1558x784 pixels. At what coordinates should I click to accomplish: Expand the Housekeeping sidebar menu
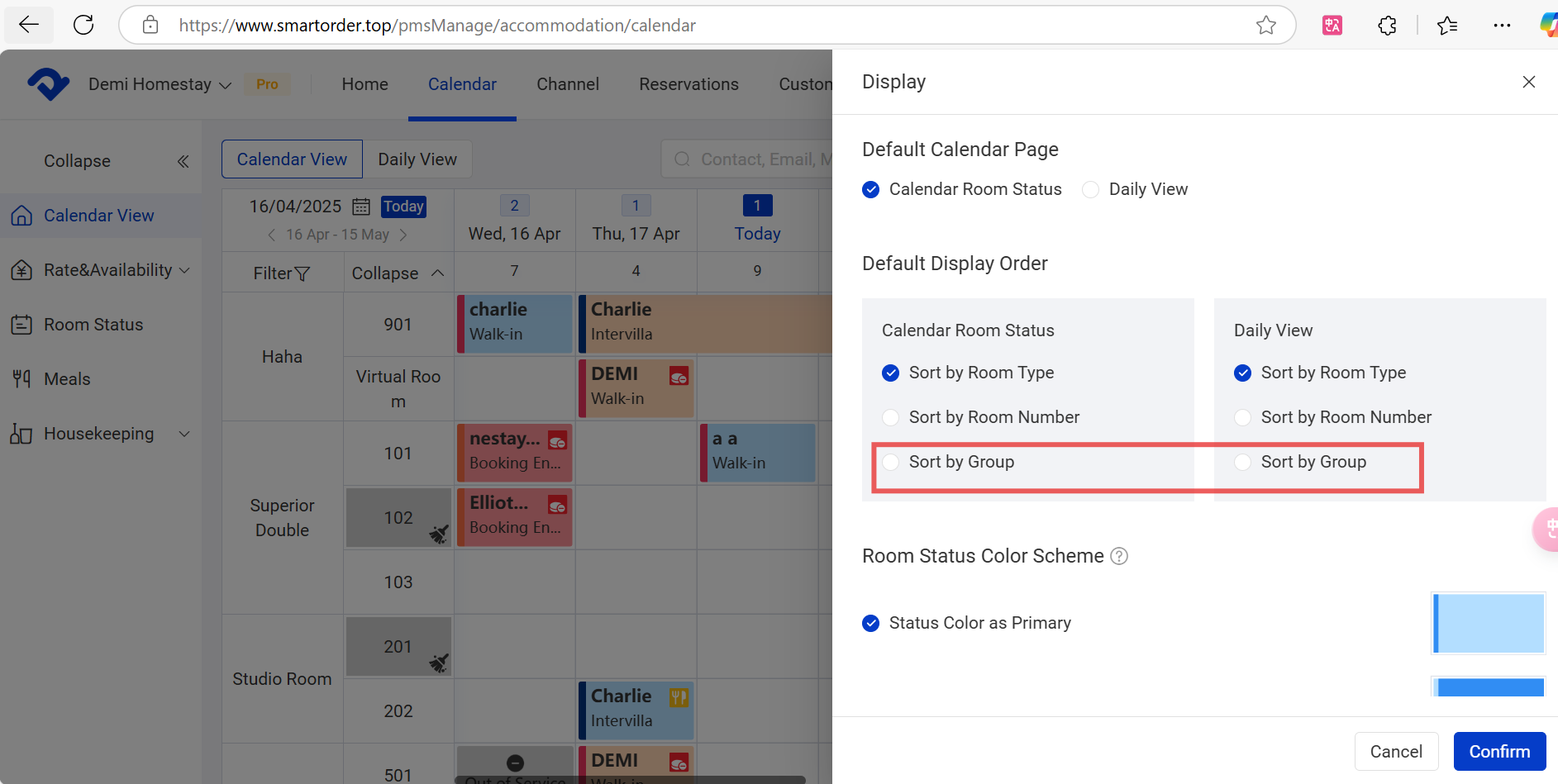(184, 434)
